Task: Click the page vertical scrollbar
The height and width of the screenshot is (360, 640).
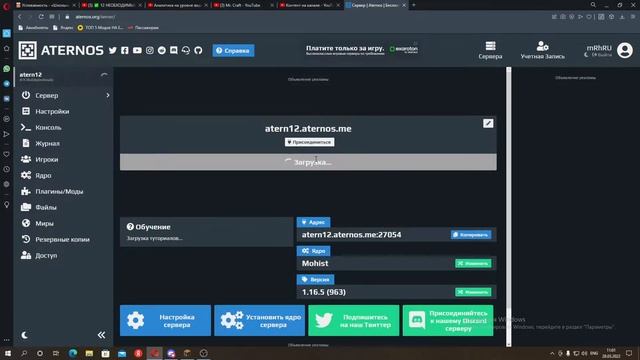Action: click(x=509, y=207)
